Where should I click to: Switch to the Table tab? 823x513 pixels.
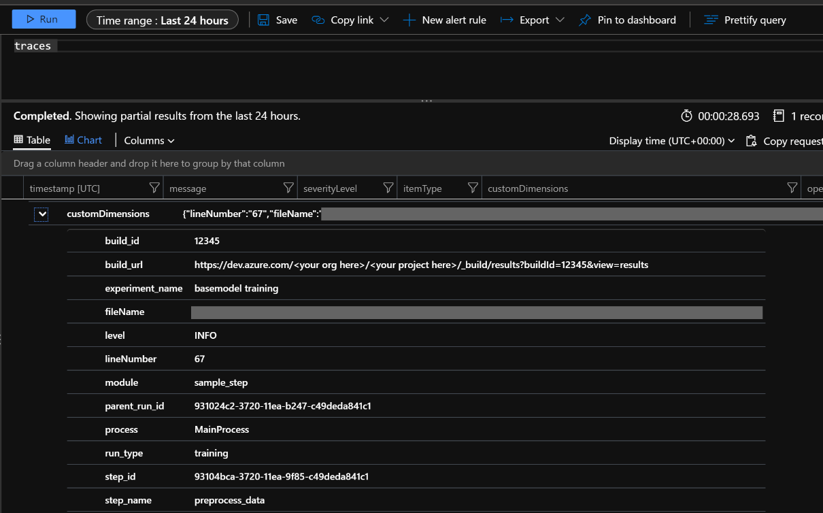click(32, 141)
